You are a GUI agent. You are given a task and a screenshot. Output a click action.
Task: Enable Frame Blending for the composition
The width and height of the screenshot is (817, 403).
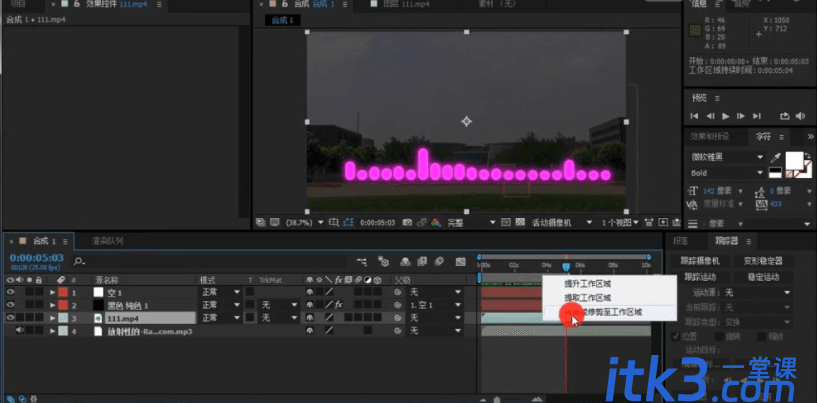[422, 261]
